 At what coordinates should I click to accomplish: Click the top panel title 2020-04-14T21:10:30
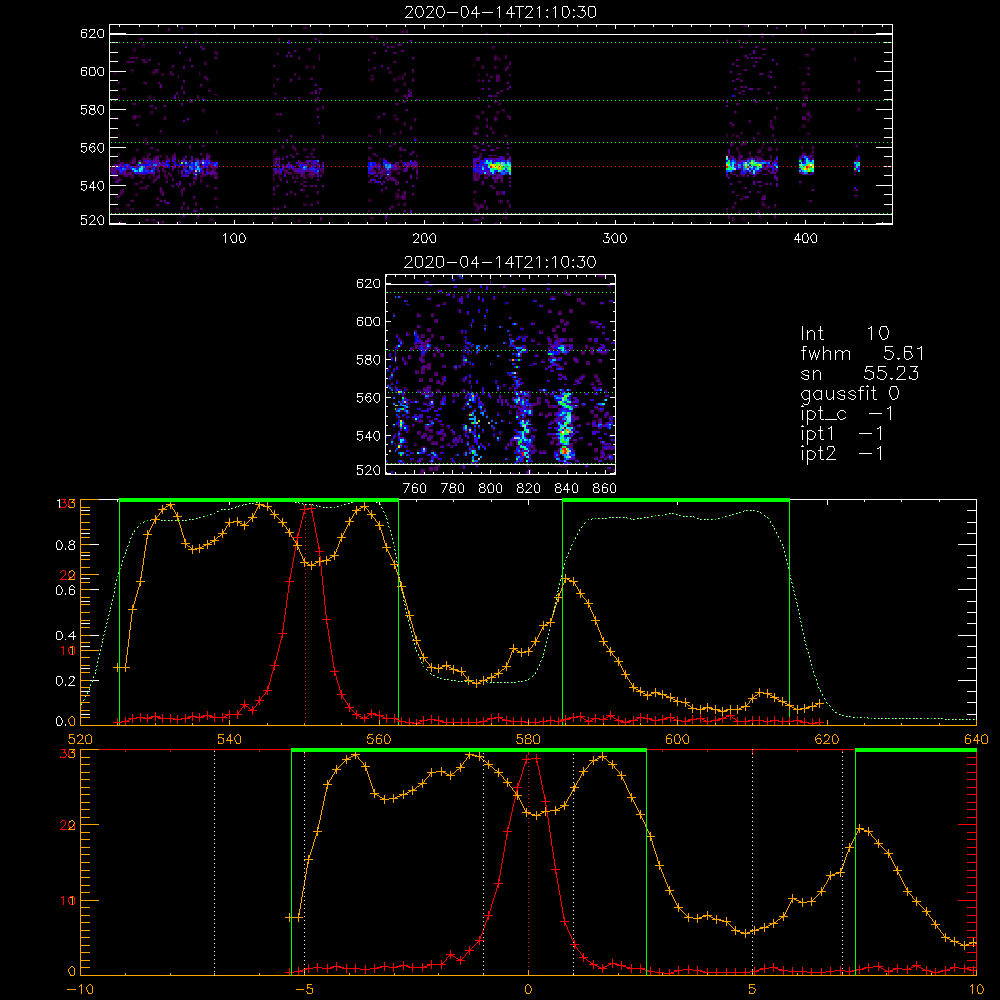[x=500, y=12]
